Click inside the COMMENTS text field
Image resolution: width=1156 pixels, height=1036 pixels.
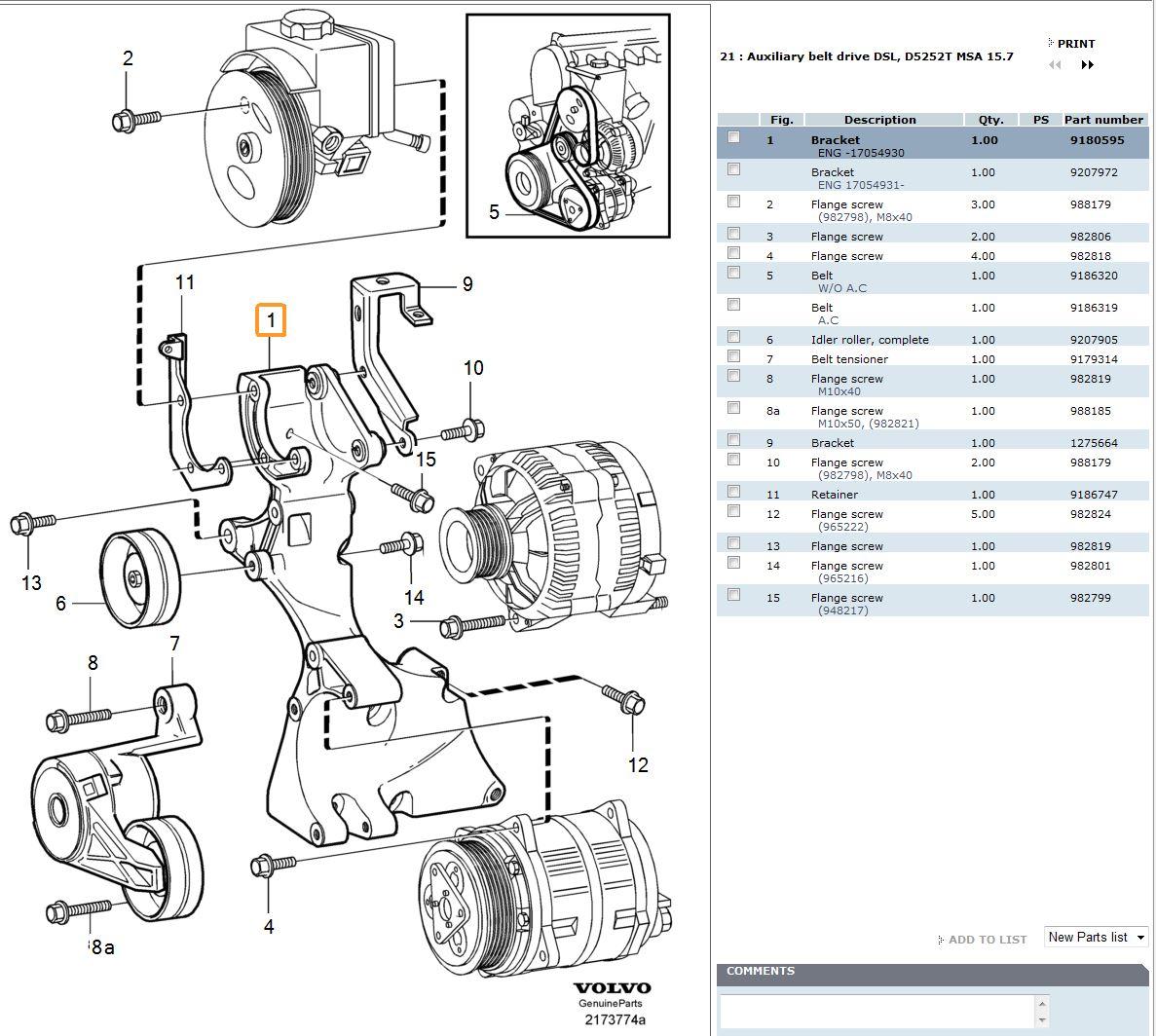coord(876,1014)
